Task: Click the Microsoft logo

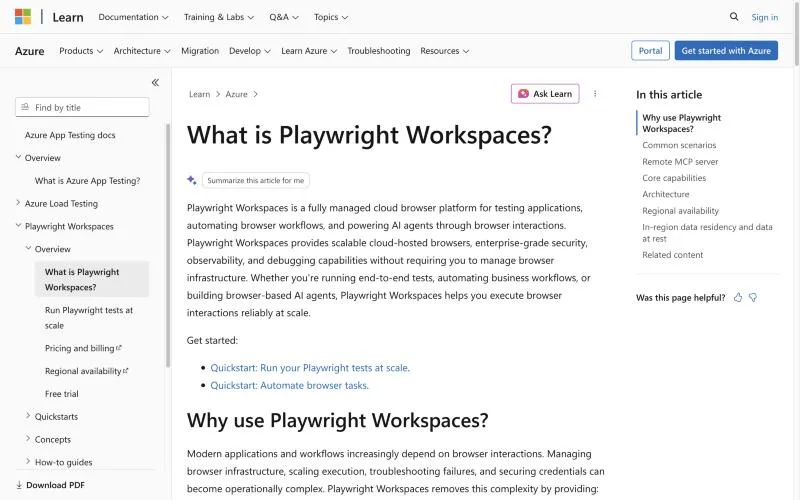Action: [22, 16]
